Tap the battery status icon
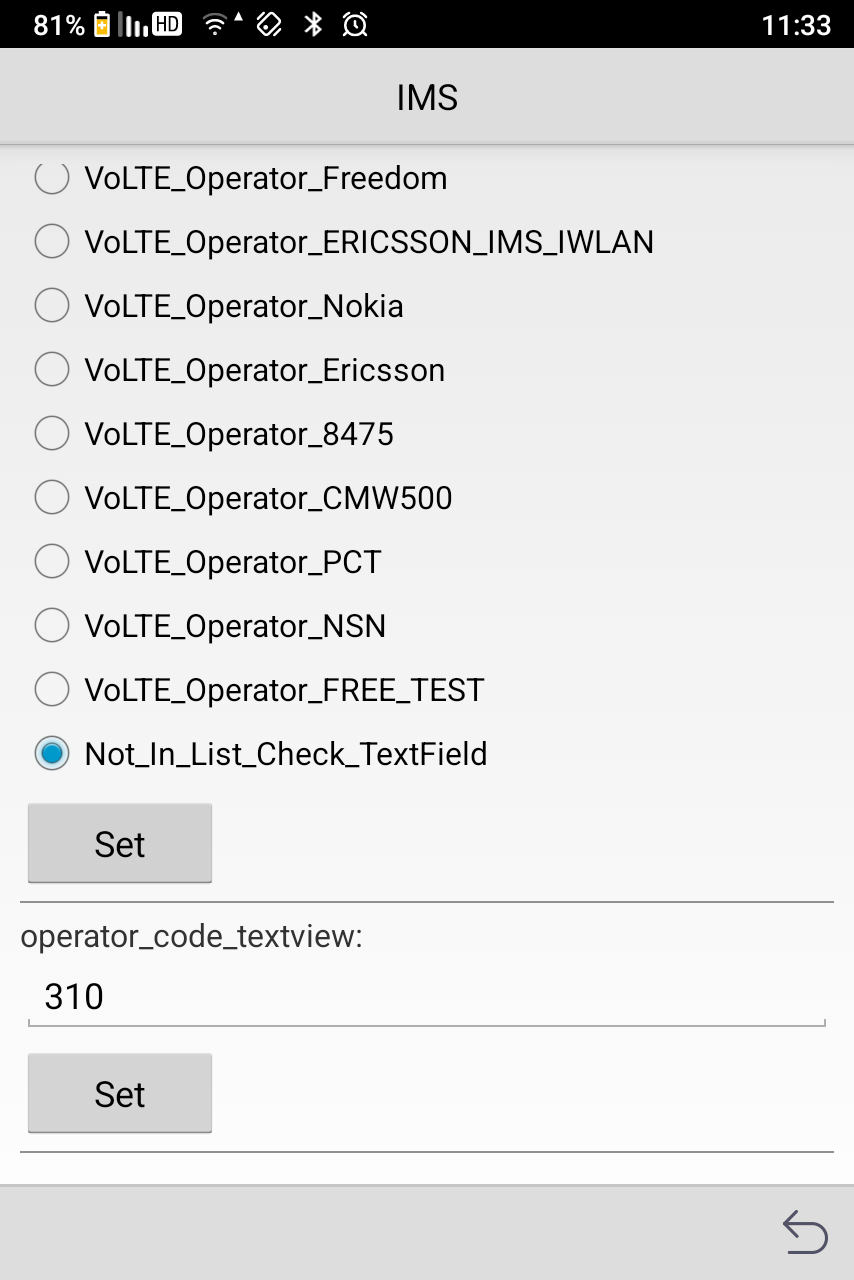Image resolution: width=854 pixels, height=1280 pixels. click(x=102, y=25)
